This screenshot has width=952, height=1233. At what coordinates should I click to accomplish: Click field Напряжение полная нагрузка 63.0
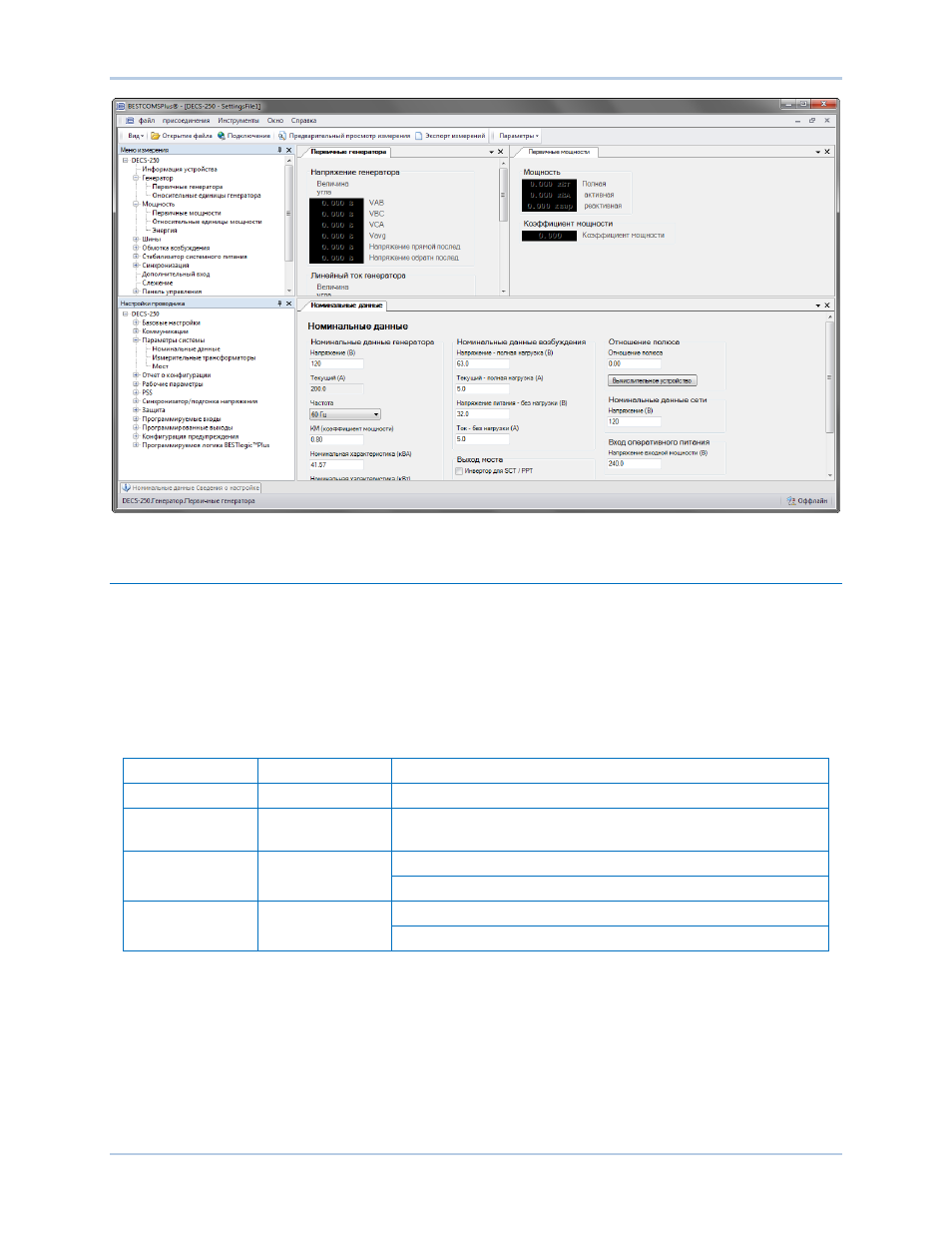(x=483, y=363)
